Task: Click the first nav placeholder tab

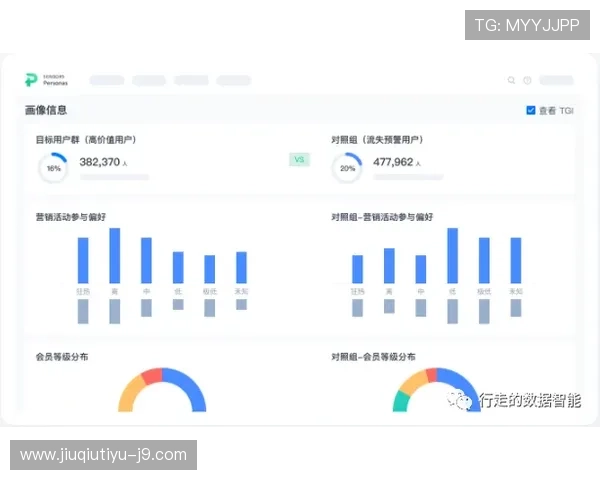Action: (107, 80)
